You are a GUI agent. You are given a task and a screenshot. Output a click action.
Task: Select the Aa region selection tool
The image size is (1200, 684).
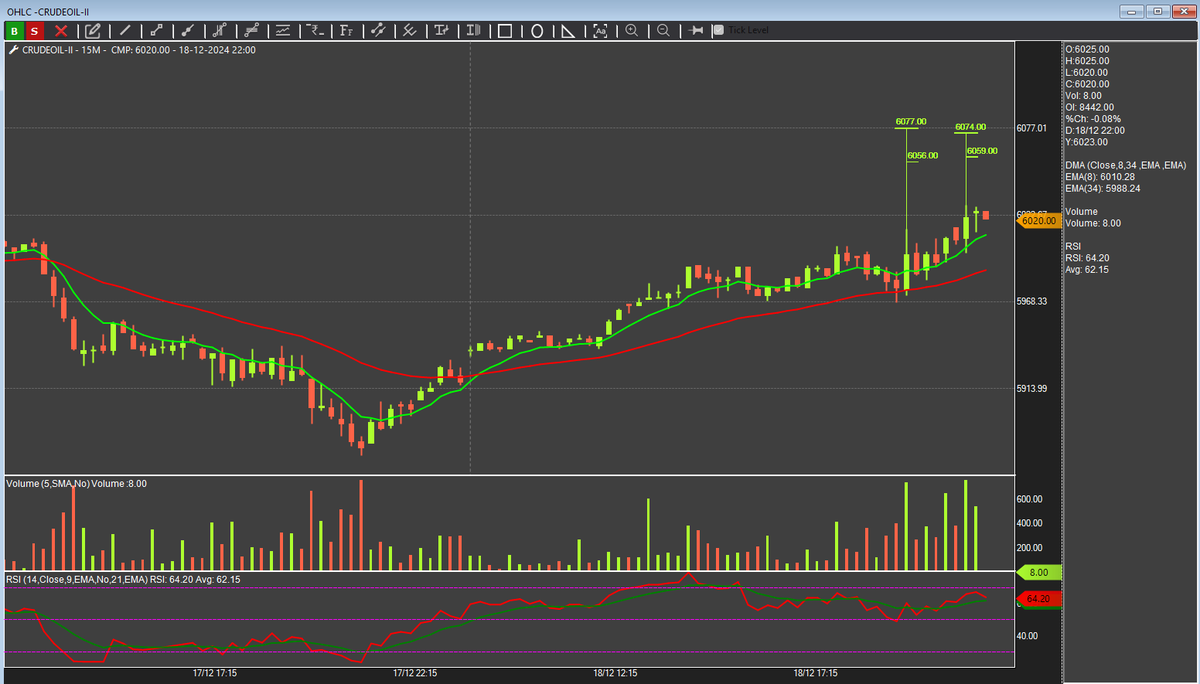tap(600, 31)
